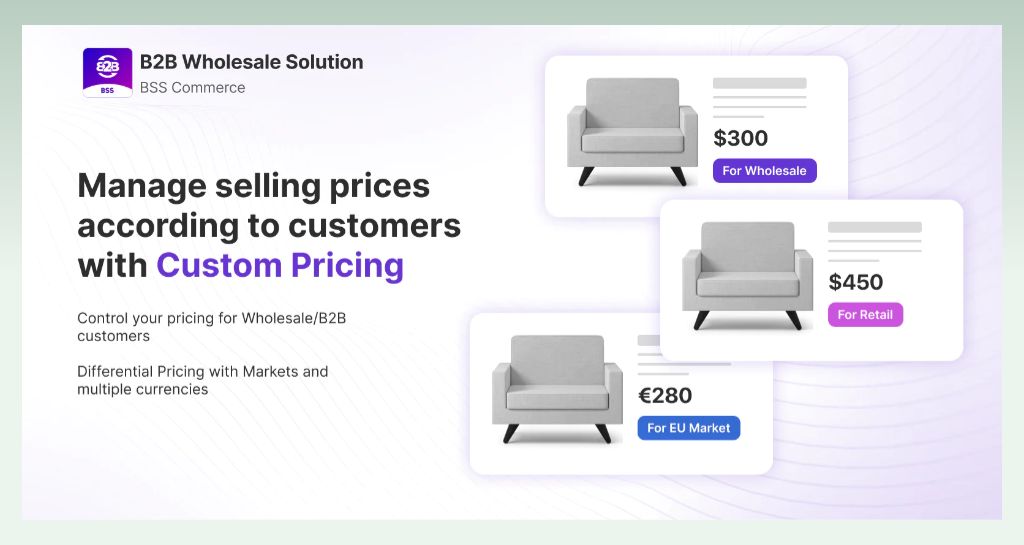The height and width of the screenshot is (545, 1024).
Task: Click the purple 'Custom Pricing' headline text
Action: coord(280,265)
